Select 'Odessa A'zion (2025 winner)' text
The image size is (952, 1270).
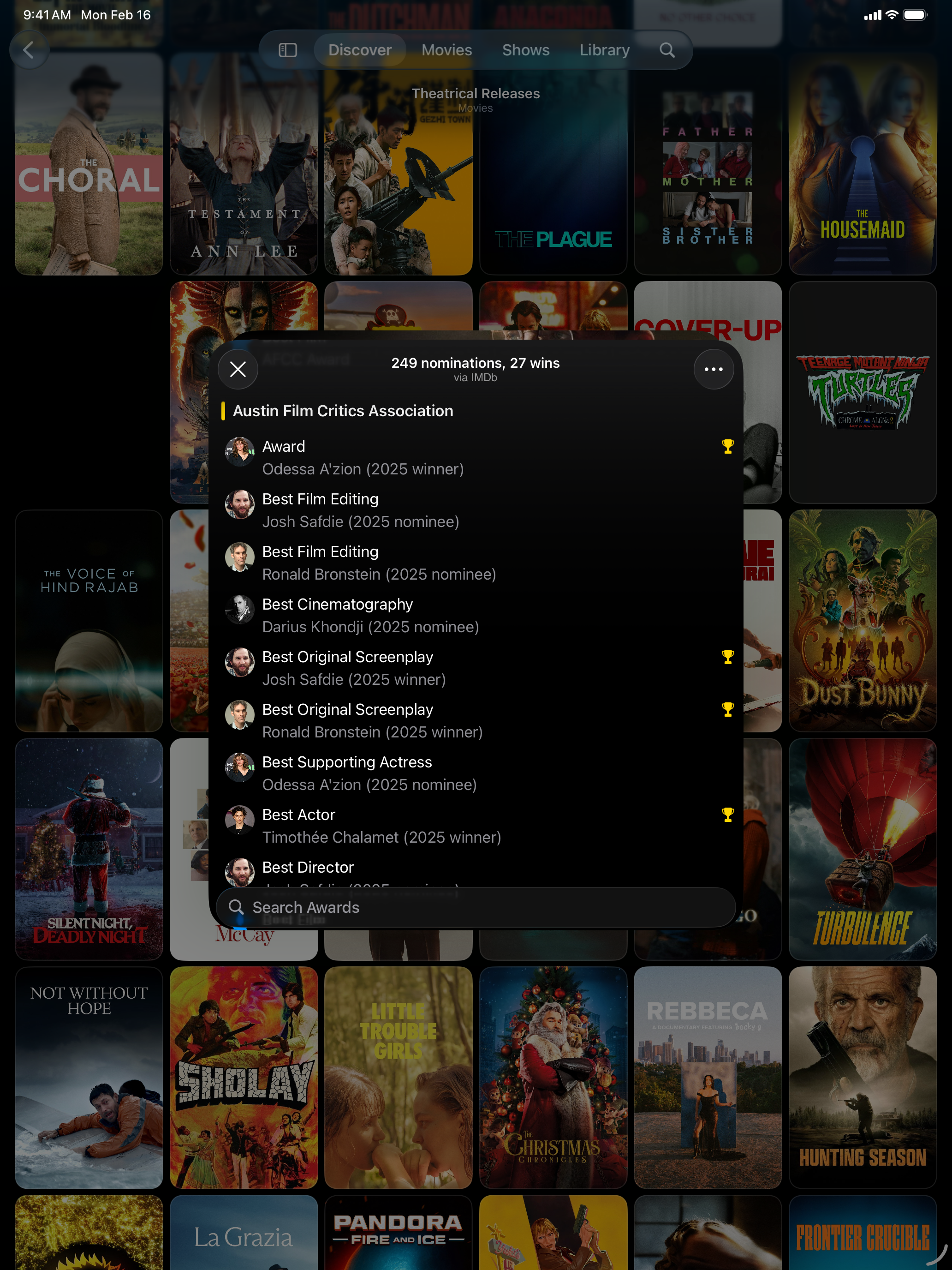click(x=363, y=469)
